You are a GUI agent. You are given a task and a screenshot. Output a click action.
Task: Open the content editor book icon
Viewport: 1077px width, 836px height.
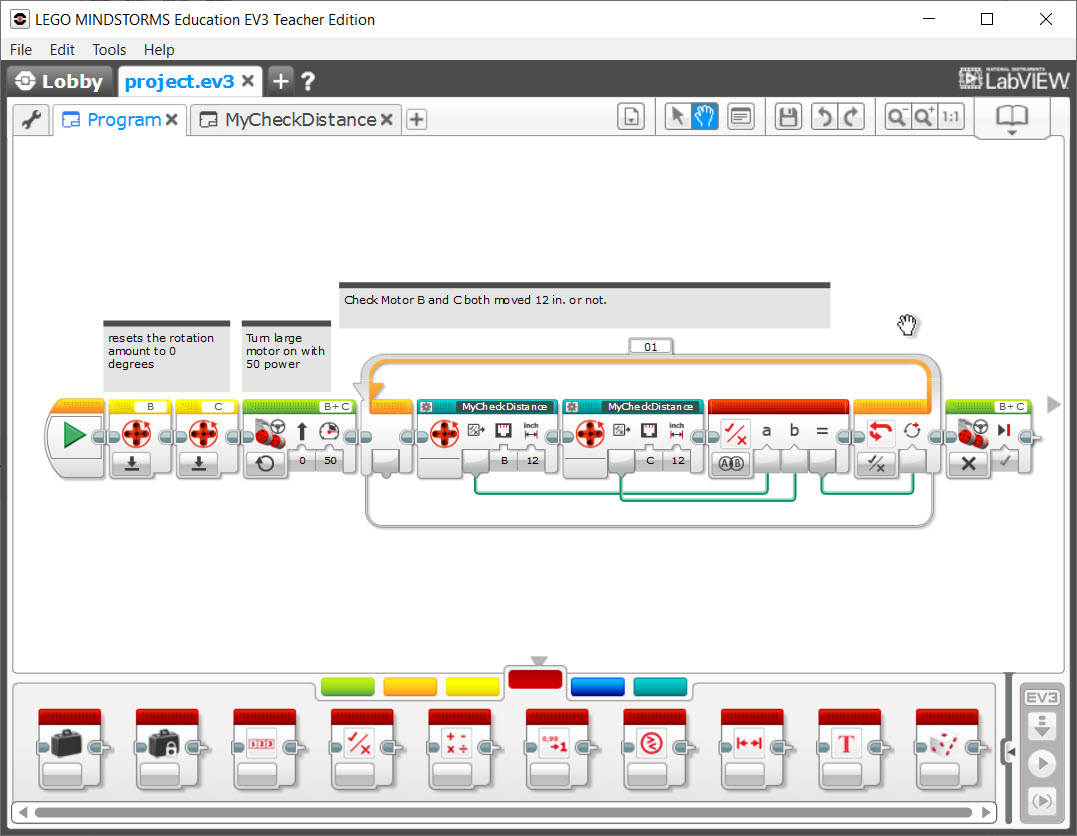coord(1012,118)
